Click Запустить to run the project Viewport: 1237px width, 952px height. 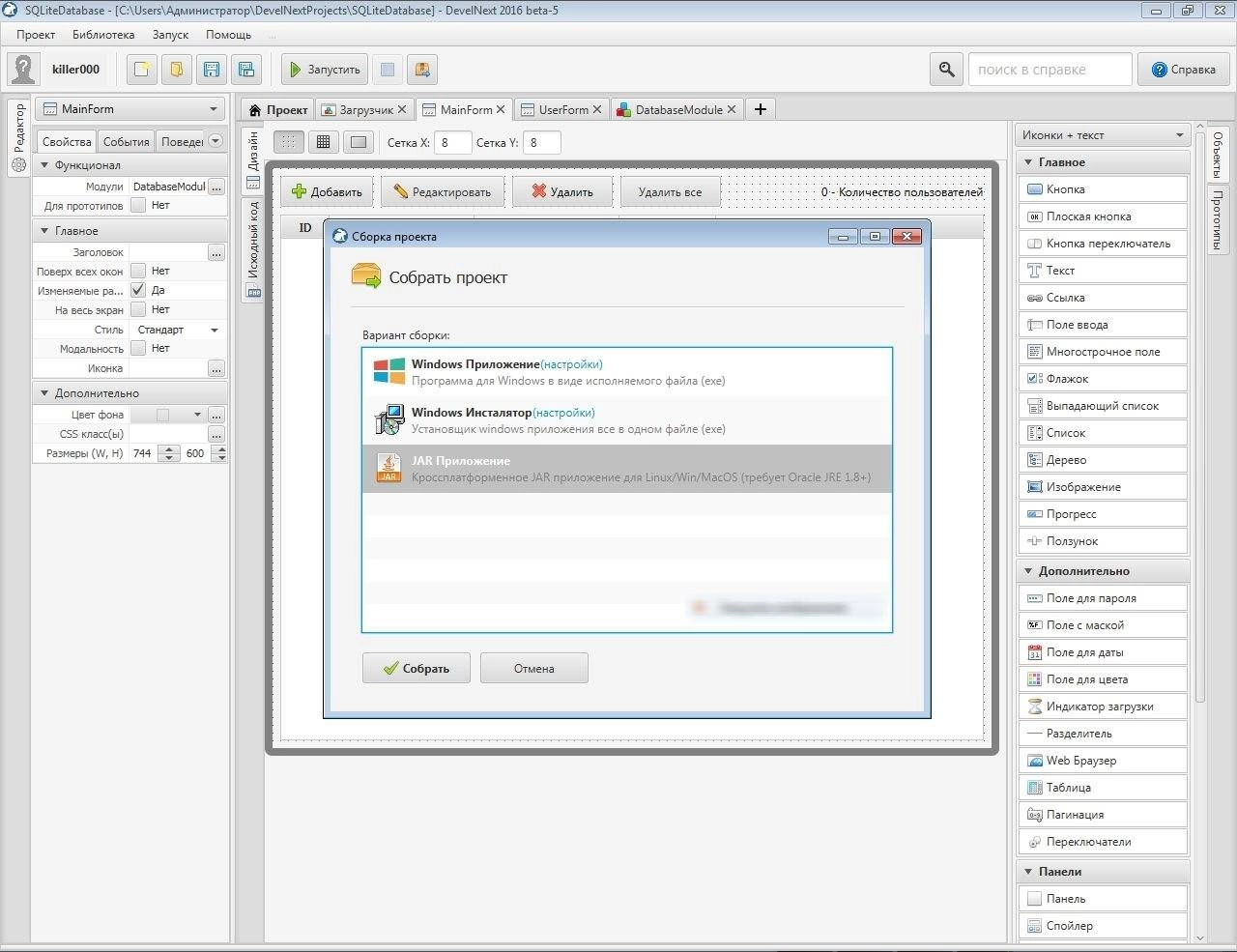pyautogui.click(x=325, y=70)
